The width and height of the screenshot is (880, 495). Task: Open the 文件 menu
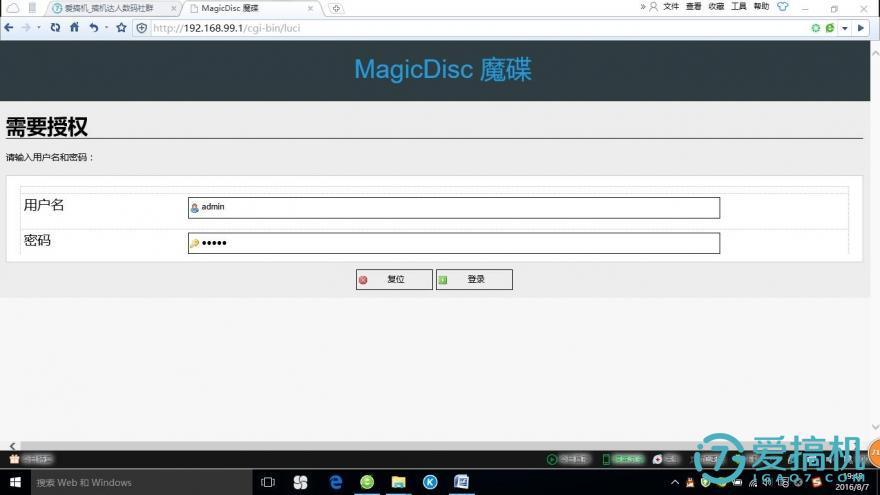(671, 7)
